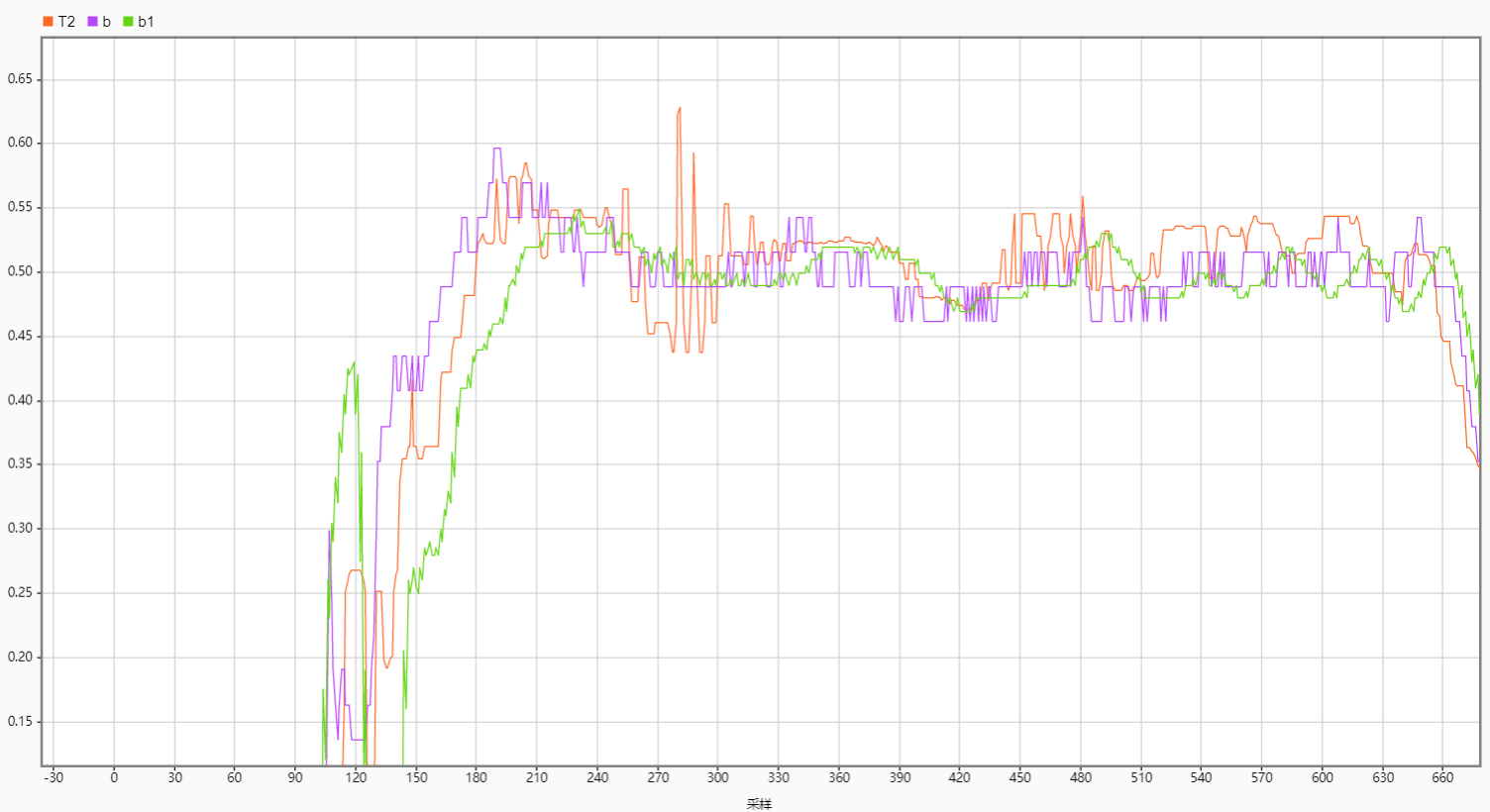Click the 300 x-axis tick label
The height and width of the screenshot is (812, 1490).
click(718, 777)
